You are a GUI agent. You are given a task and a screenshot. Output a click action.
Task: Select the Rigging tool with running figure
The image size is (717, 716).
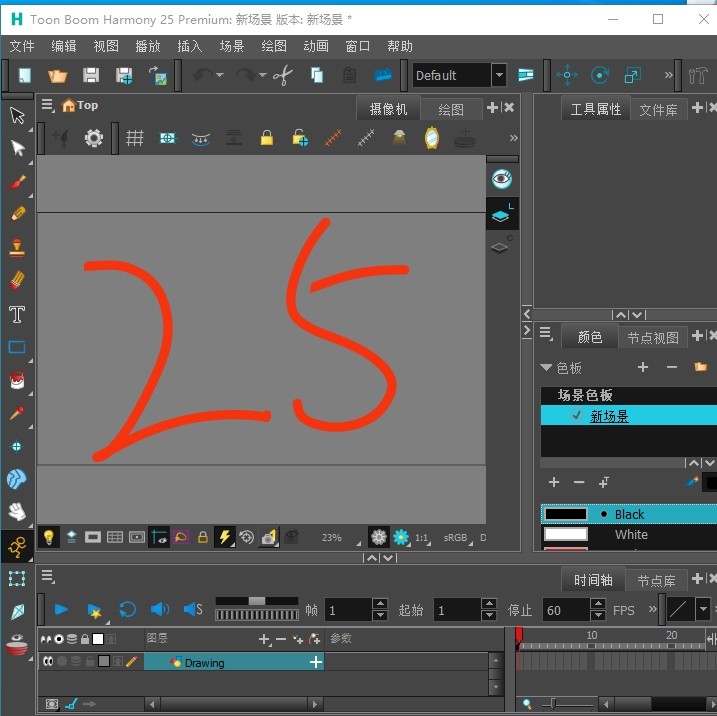point(17,546)
